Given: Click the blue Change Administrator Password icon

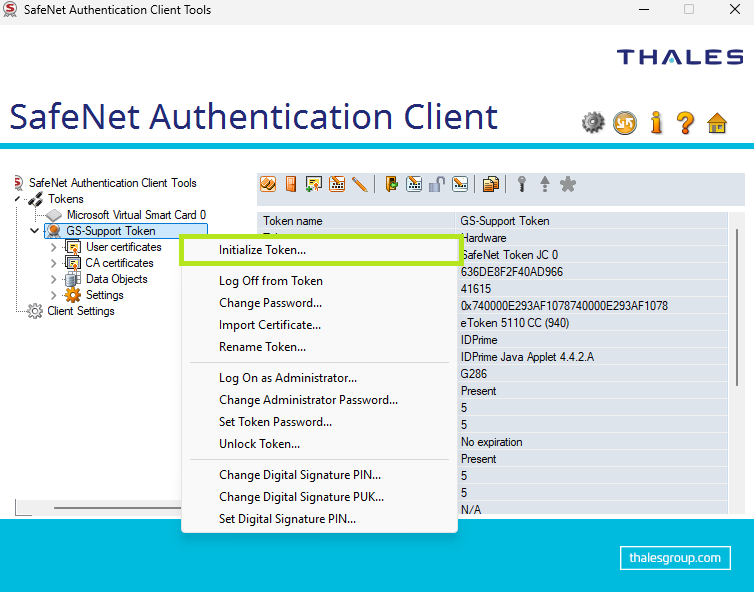Looking at the screenshot, I should coord(414,184).
